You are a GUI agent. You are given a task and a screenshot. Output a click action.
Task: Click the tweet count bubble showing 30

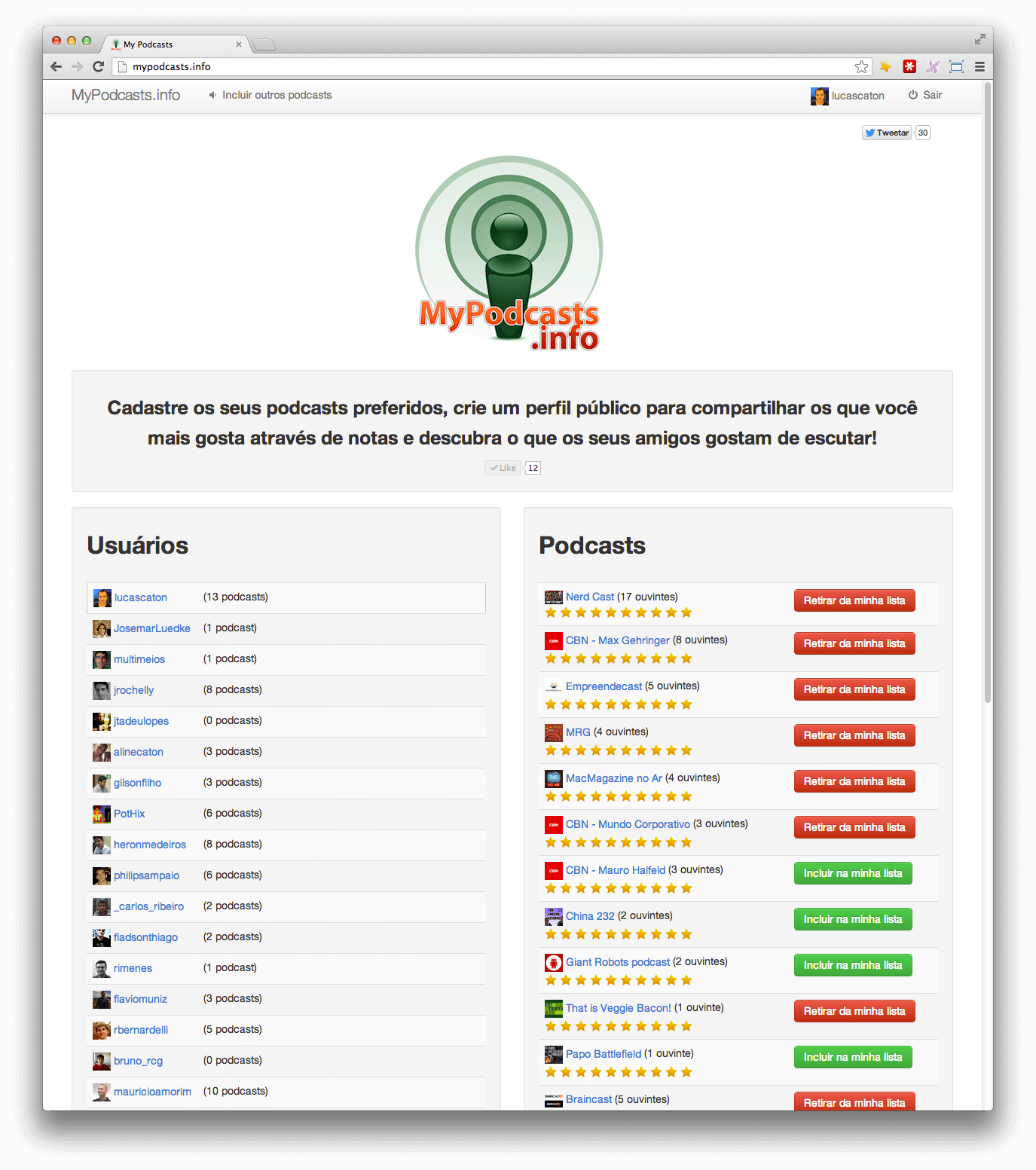[923, 133]
